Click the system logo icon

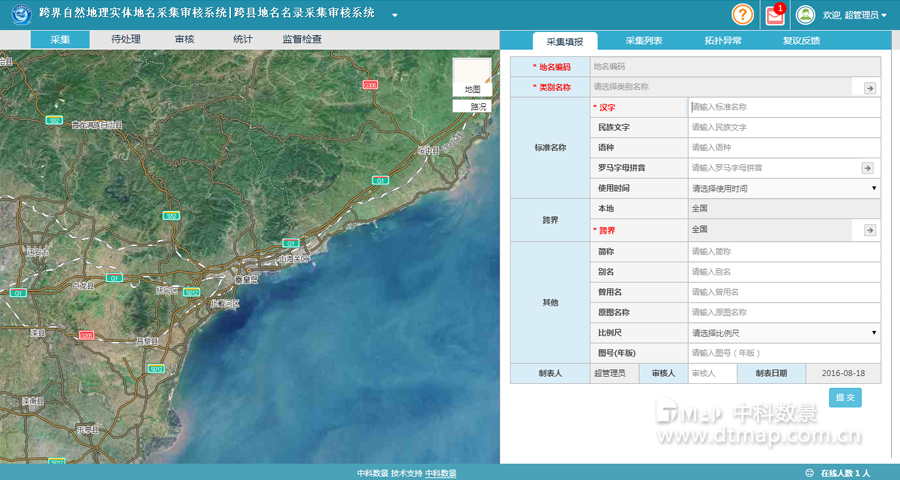click(x=15, y=14)
